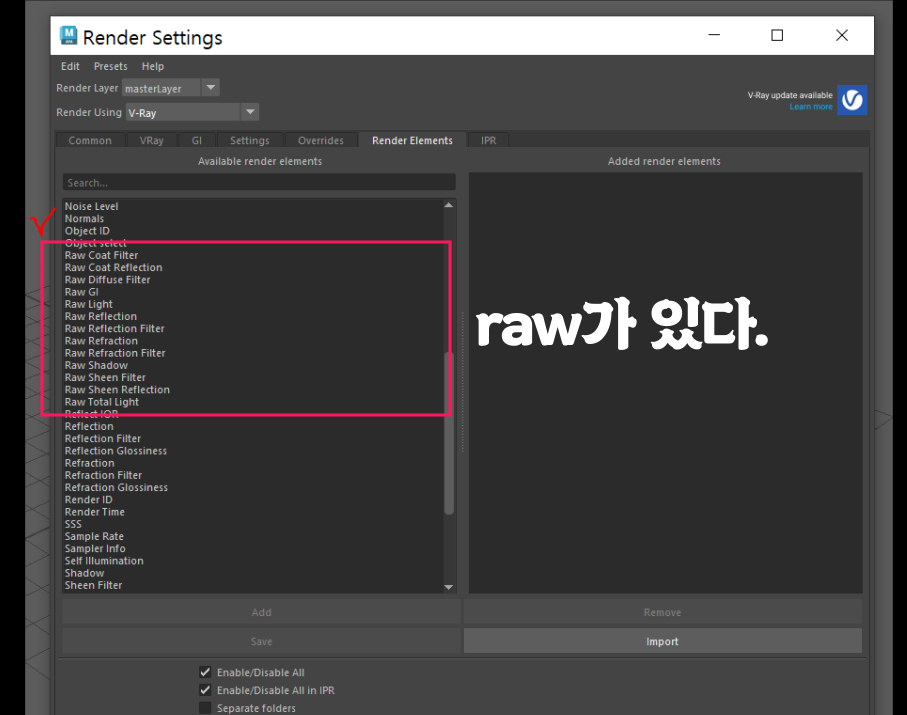Select Raw Light element
The width and height of the screenshot is (907, 715).
click(89, 304)
